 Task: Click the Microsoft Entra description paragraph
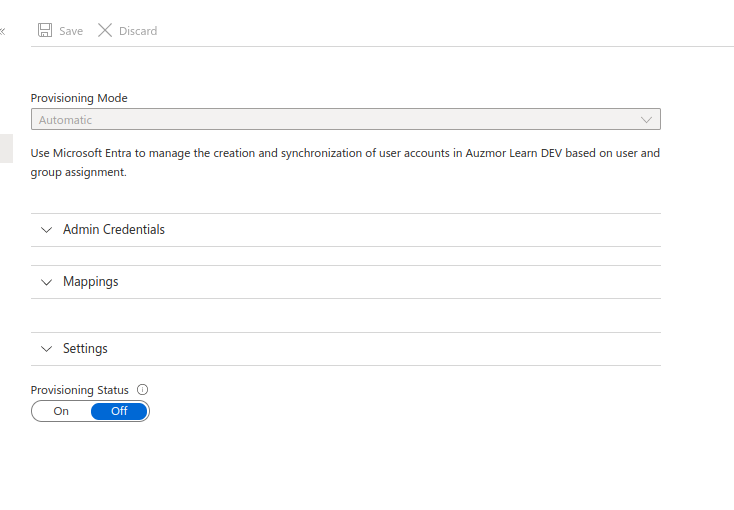[345, 163]
